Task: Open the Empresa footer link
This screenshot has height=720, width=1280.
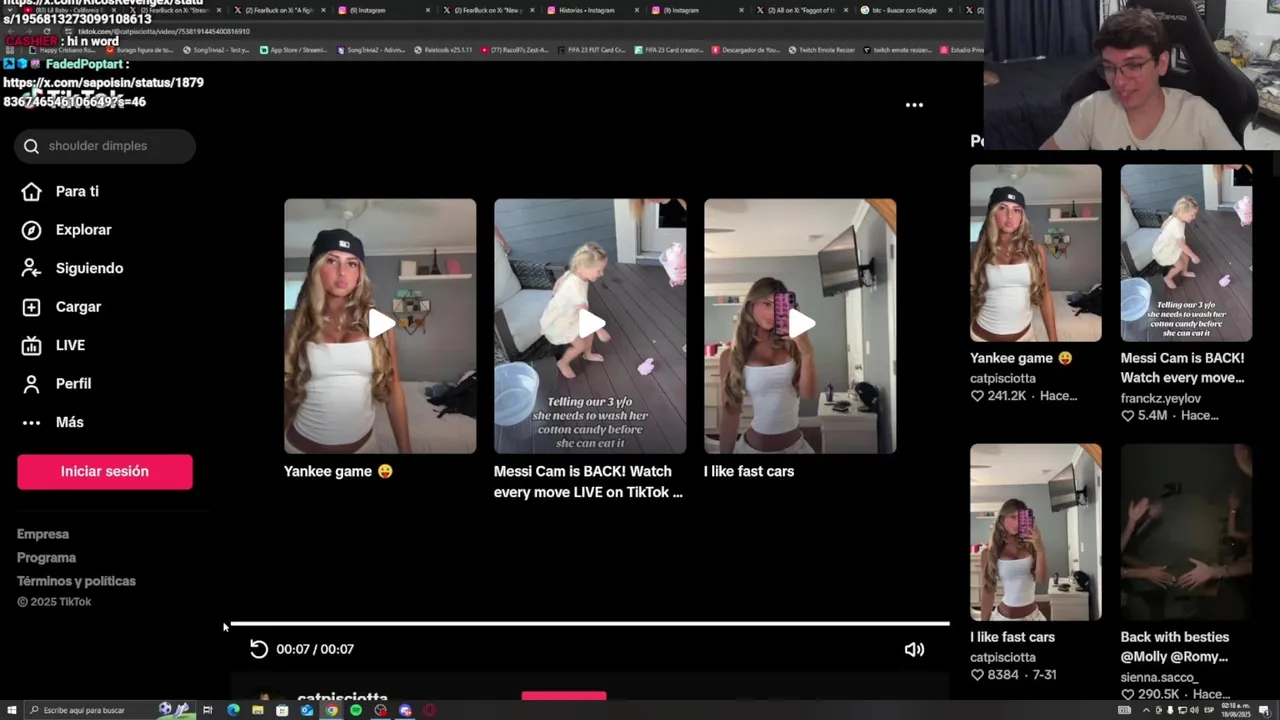Action: pos(43,534)
